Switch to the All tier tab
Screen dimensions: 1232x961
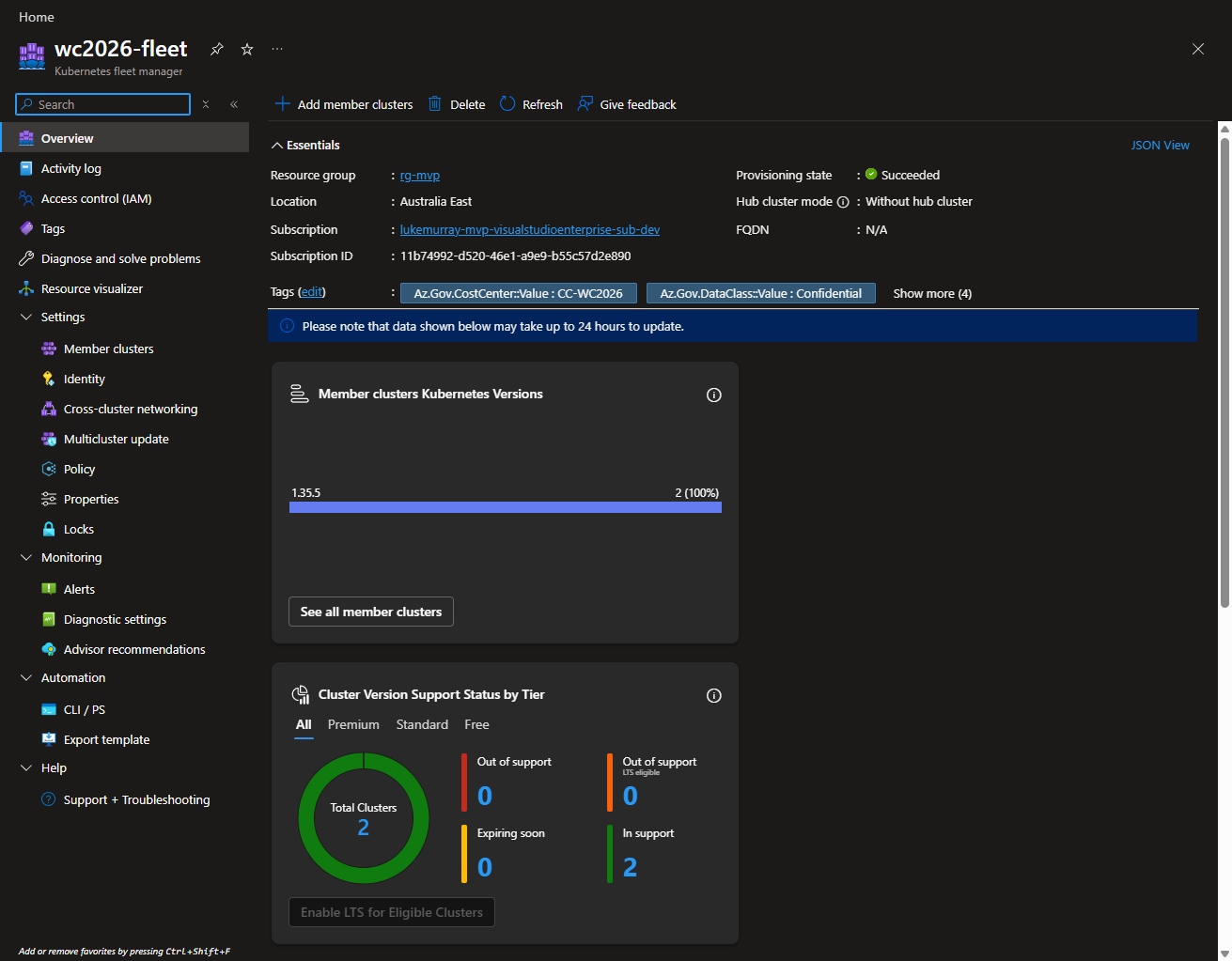pyautogui.click(x=304, y=724)
